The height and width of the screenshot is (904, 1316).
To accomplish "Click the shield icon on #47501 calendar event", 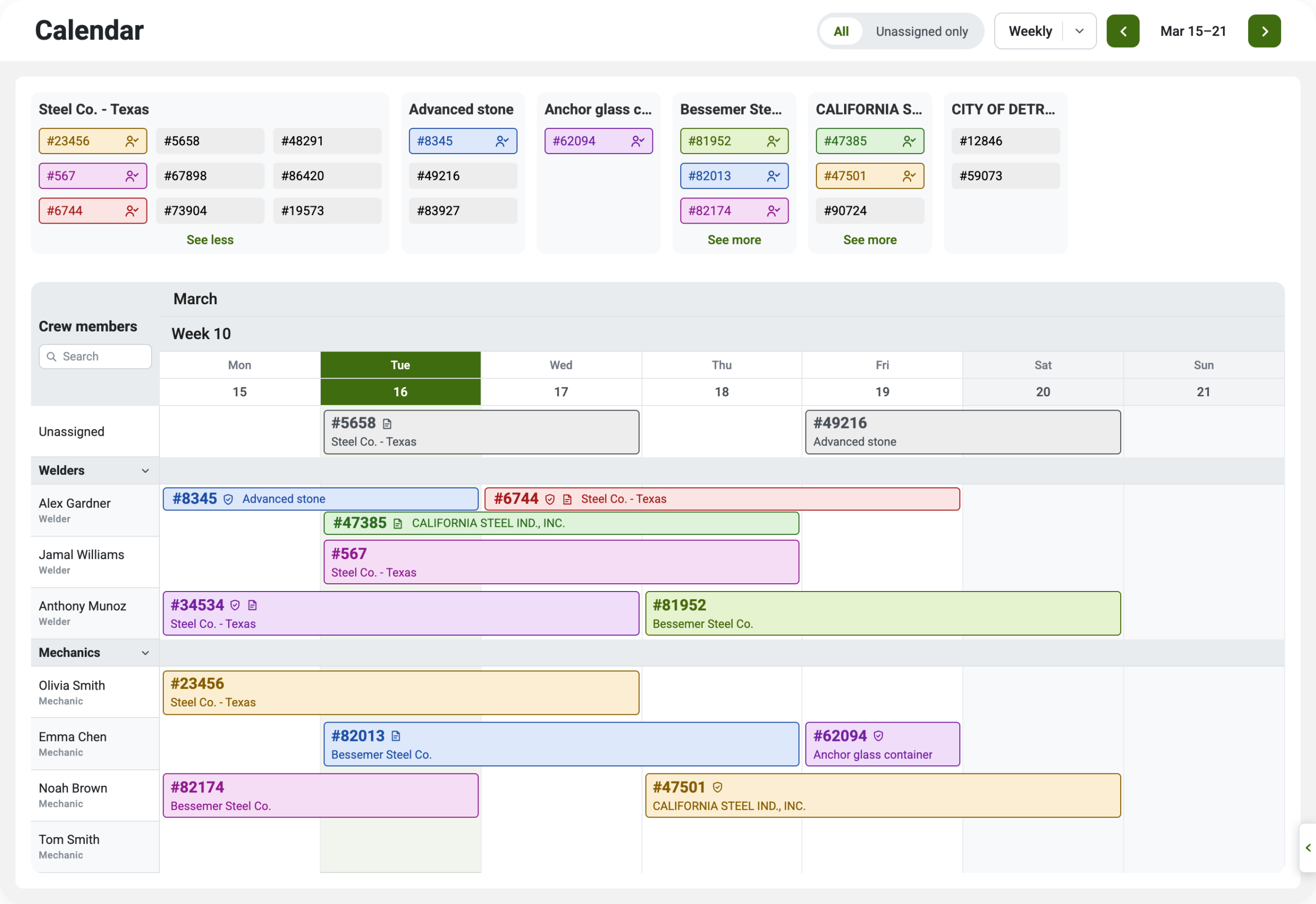I will (x=717, y=787).
